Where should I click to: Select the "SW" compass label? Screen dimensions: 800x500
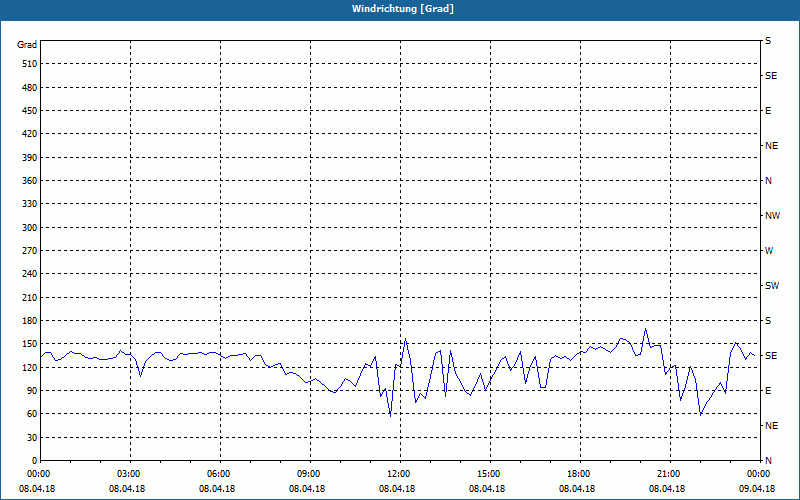point(772,286)
